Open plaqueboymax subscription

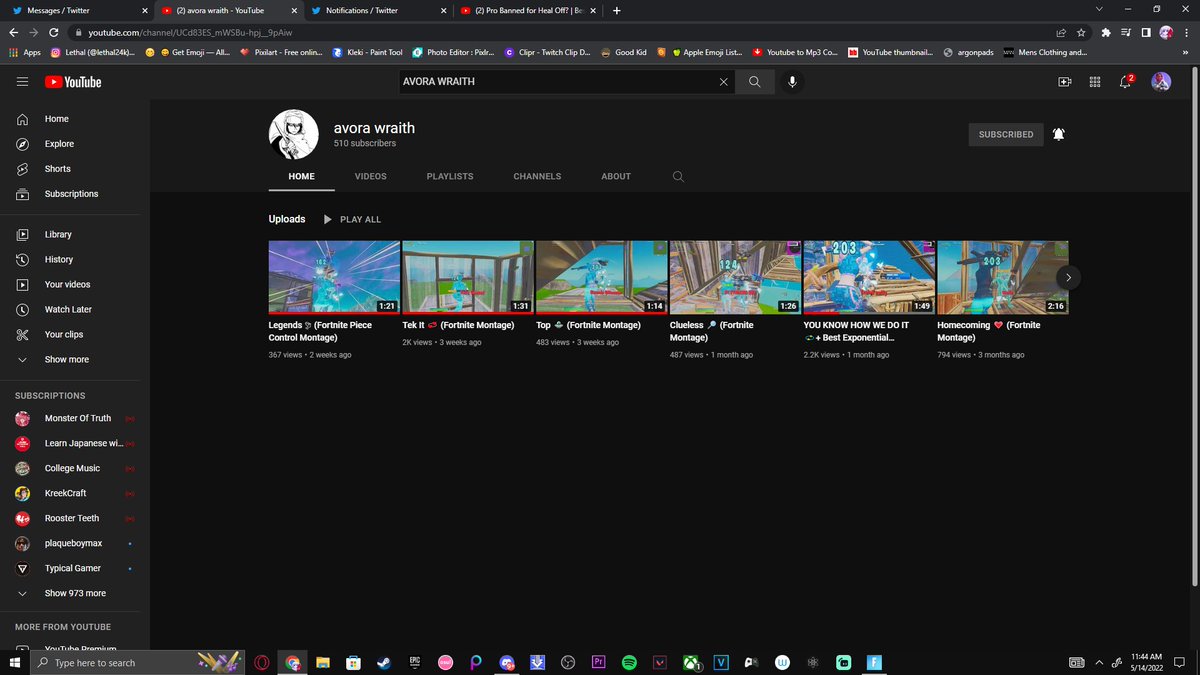pos(75,543)
